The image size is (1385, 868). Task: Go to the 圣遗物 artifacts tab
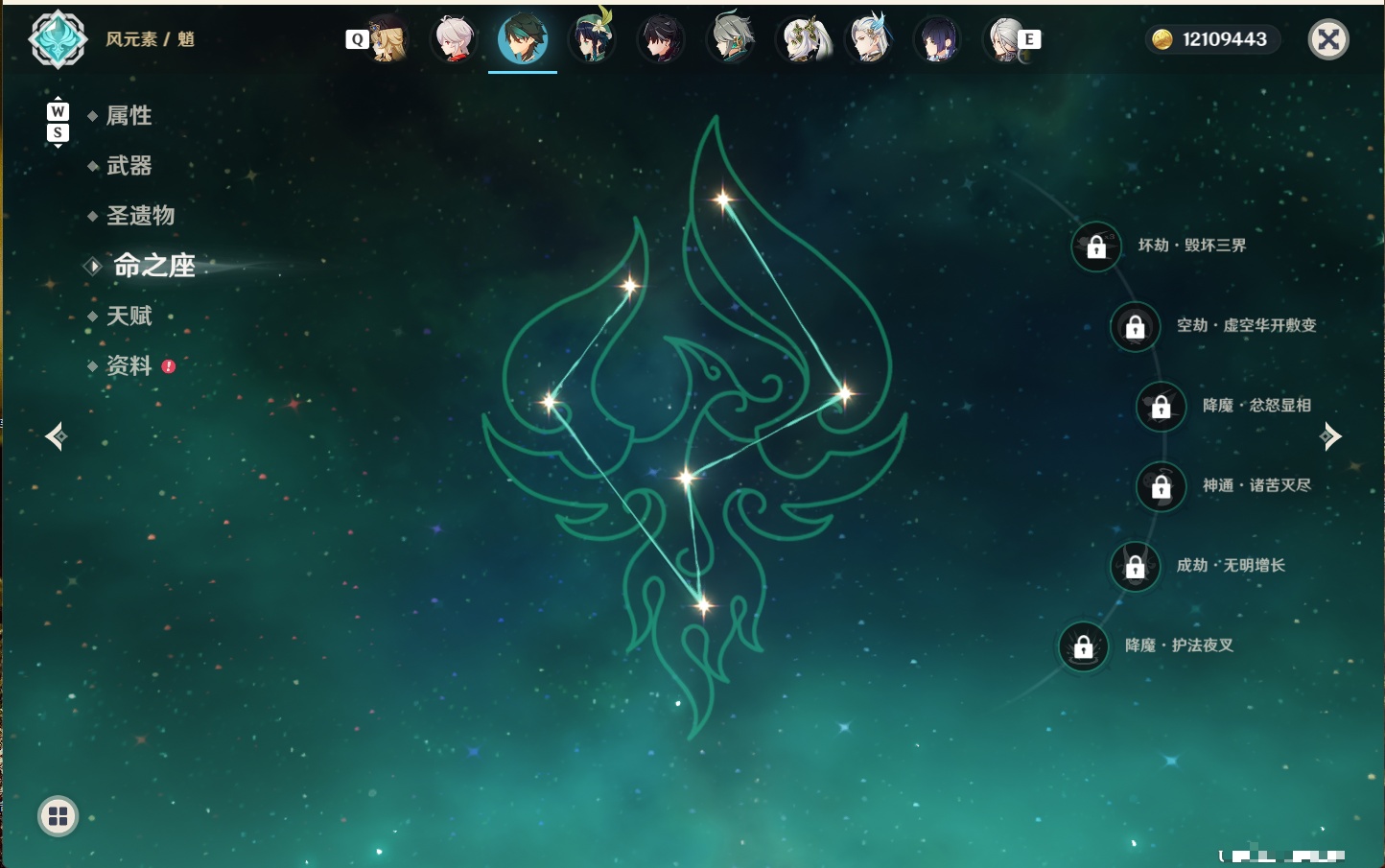click(140, 216)
